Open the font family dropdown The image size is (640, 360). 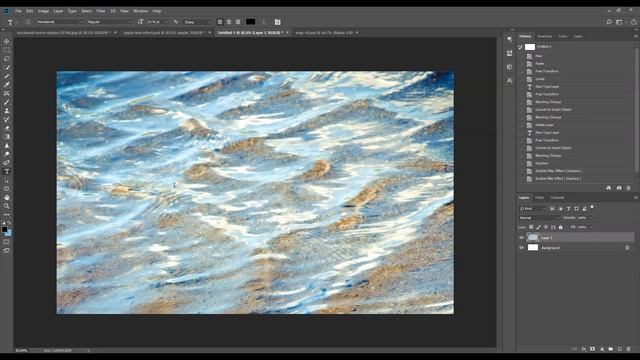[60, 22]
